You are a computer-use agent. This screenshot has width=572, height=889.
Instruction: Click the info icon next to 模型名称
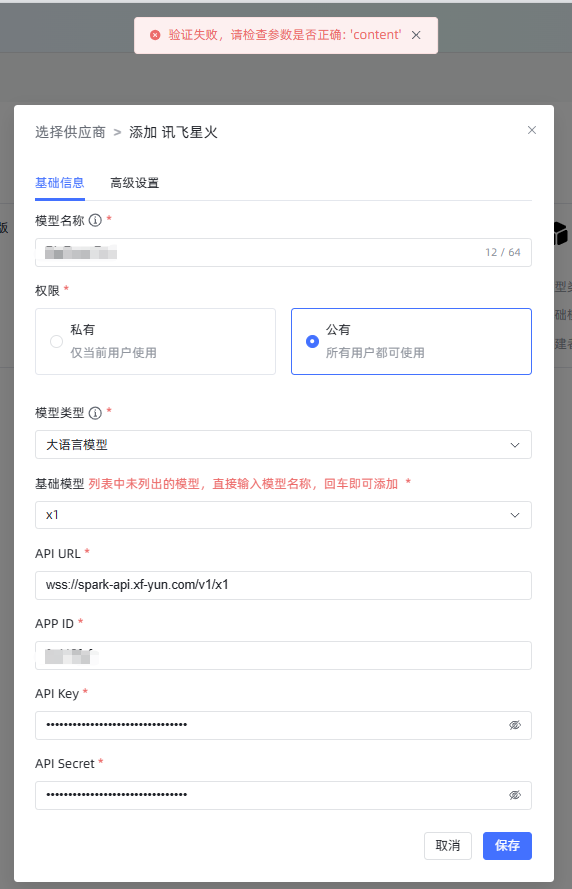(x=95, y=220)
